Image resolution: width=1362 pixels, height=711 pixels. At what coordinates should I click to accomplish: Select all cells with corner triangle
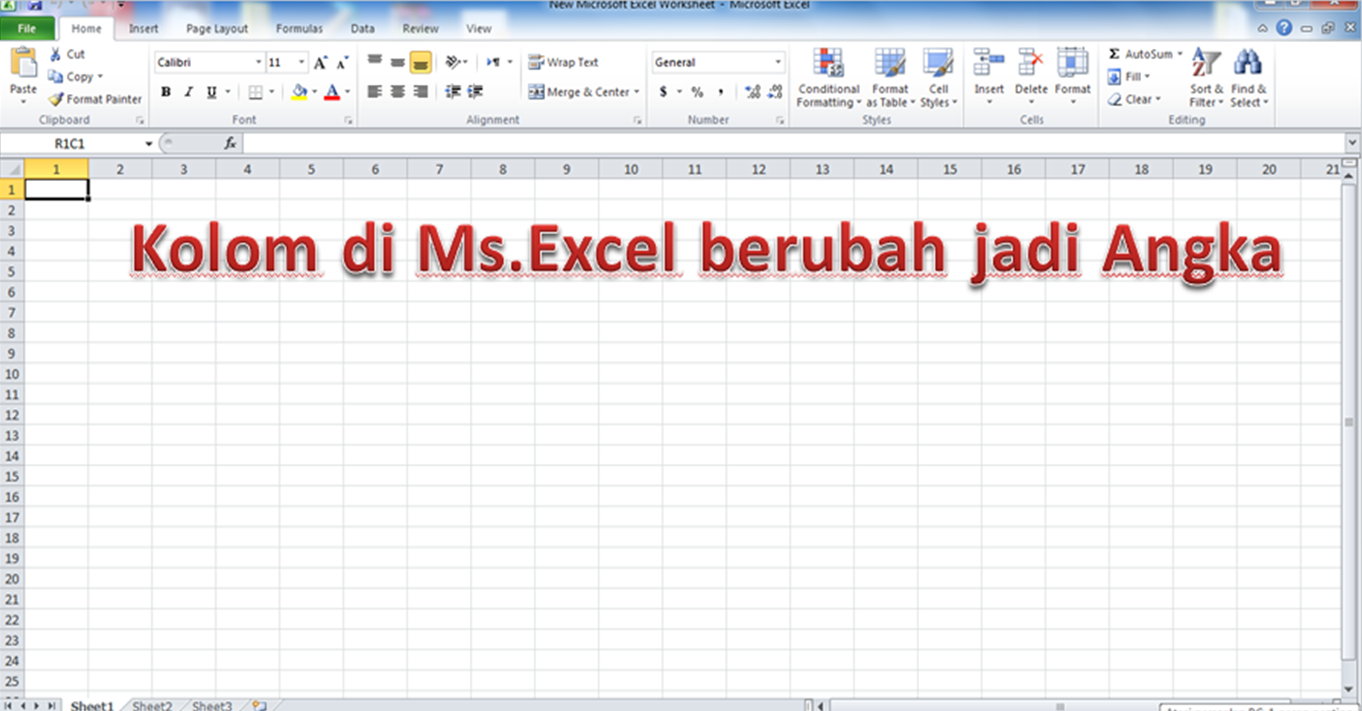[12, 170]
